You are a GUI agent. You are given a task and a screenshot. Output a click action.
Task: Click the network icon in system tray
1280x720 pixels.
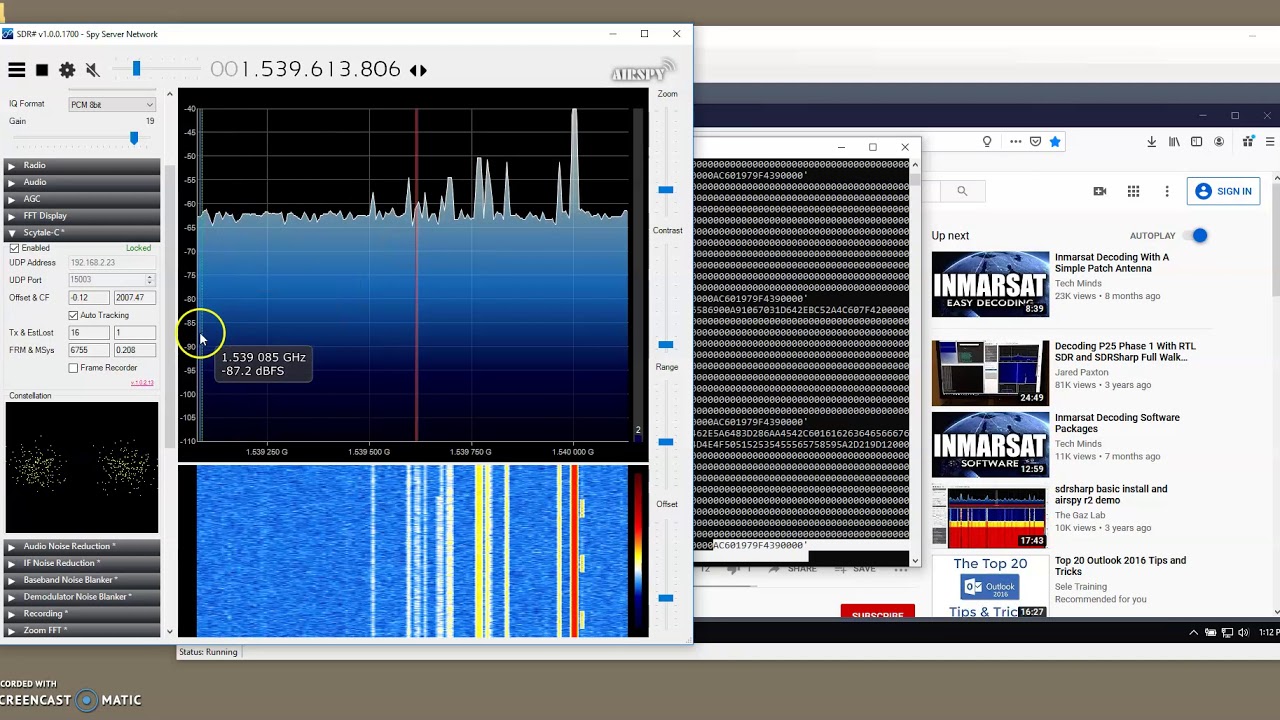point(1227,632)
